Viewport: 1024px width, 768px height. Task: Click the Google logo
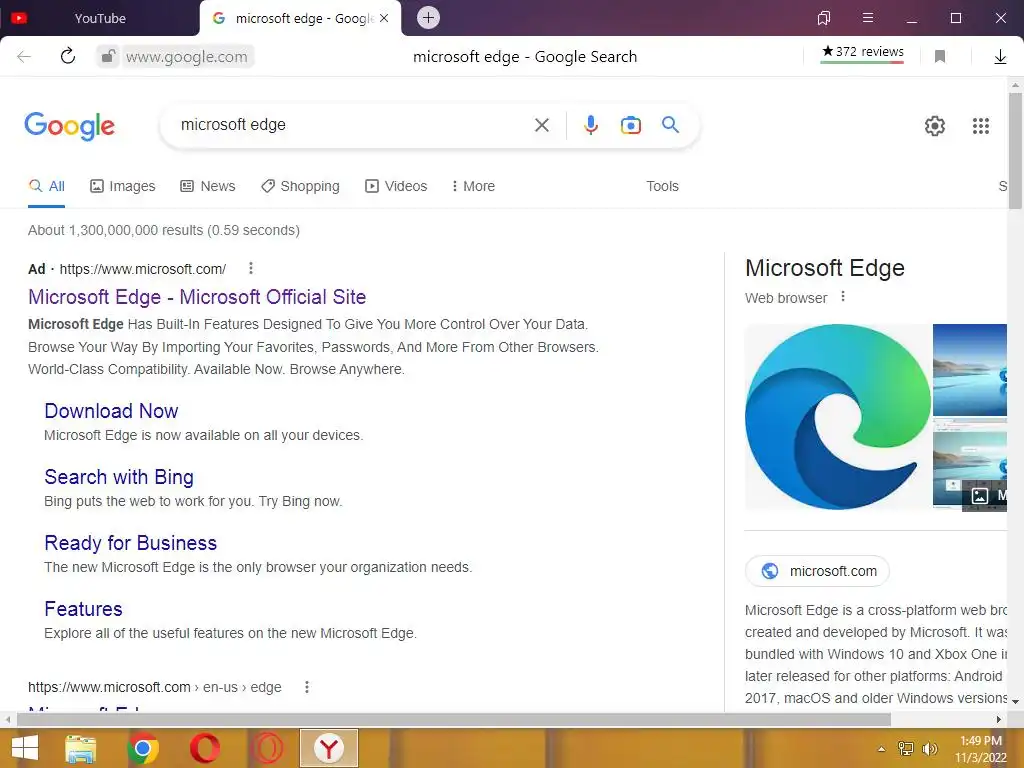point(69,125)
